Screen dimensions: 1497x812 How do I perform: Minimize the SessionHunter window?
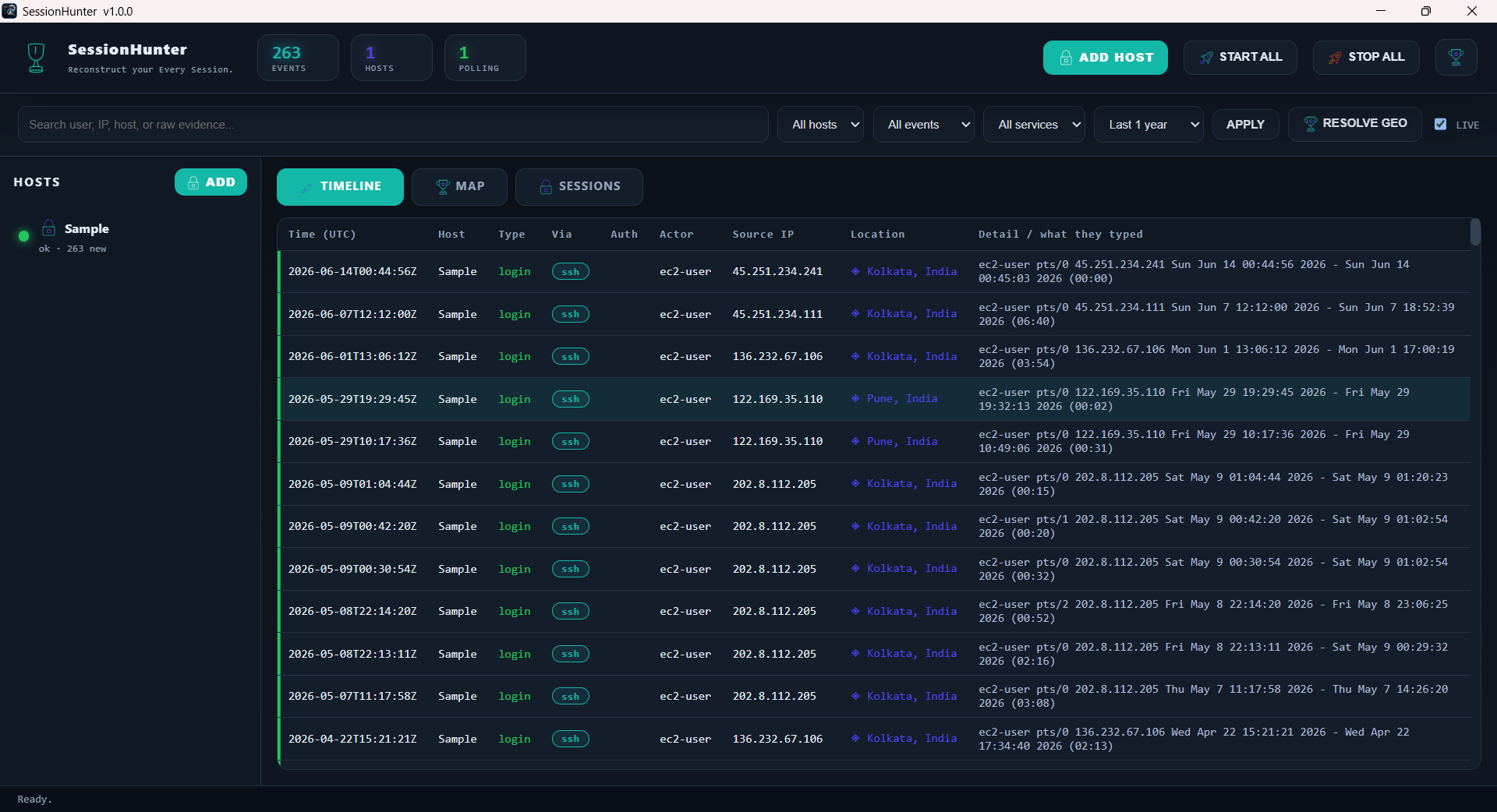coord(1381,11)
